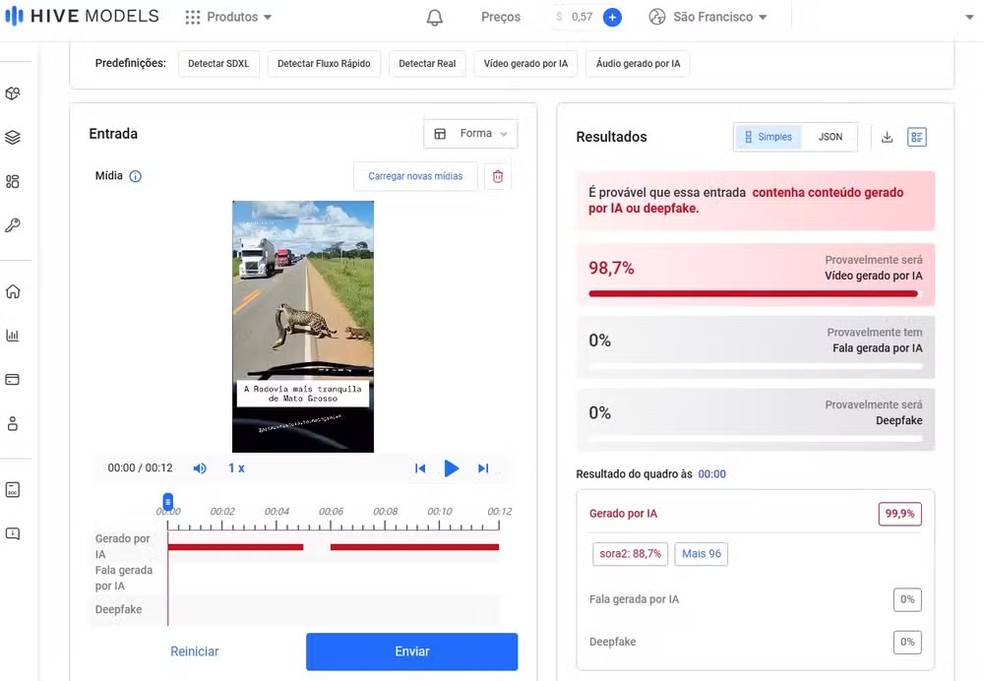Go to the Preços page
The width and height of the screenshot is (984, 681).
coord(500,17)
